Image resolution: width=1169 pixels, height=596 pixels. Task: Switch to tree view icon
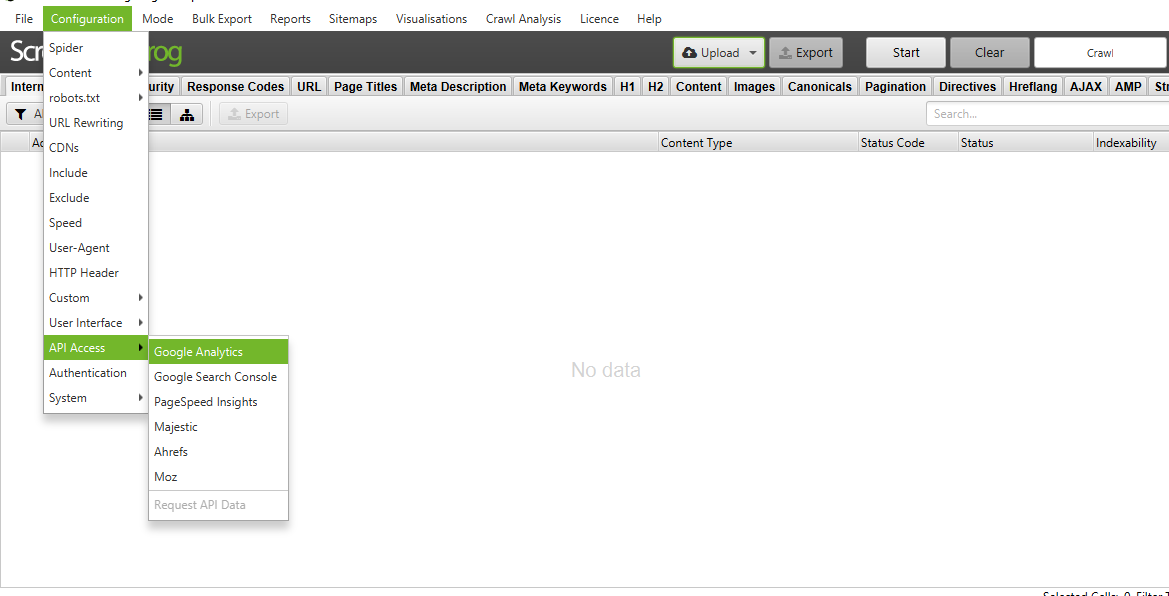(187, 114)
